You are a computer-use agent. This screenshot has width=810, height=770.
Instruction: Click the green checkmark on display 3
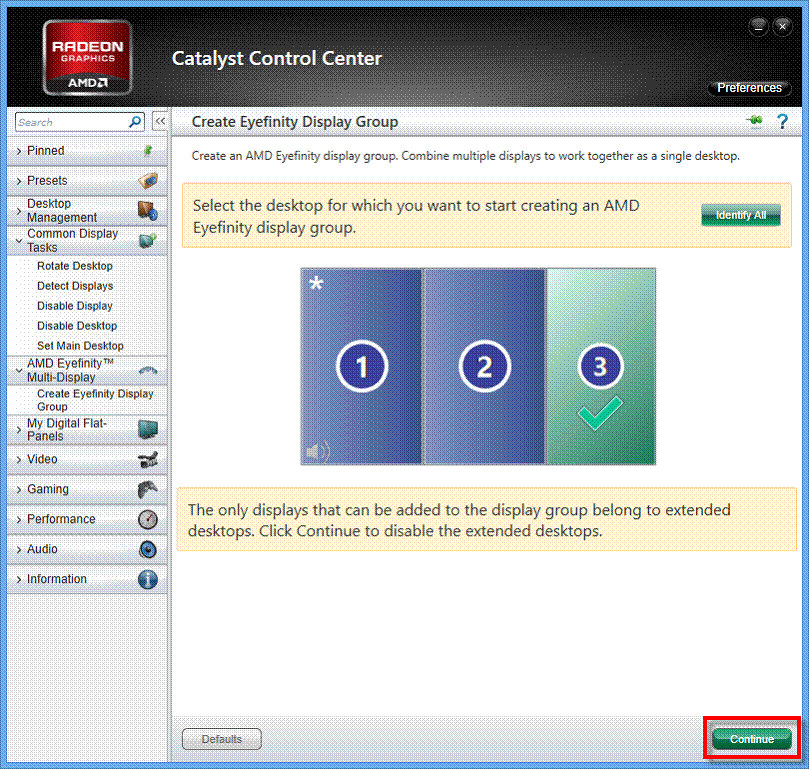click(x=600, y=413)
